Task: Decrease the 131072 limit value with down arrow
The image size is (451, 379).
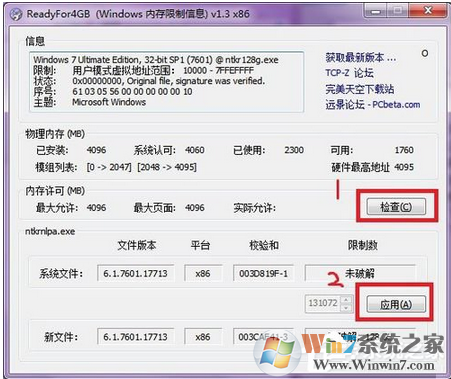Action: click(346, 307)
